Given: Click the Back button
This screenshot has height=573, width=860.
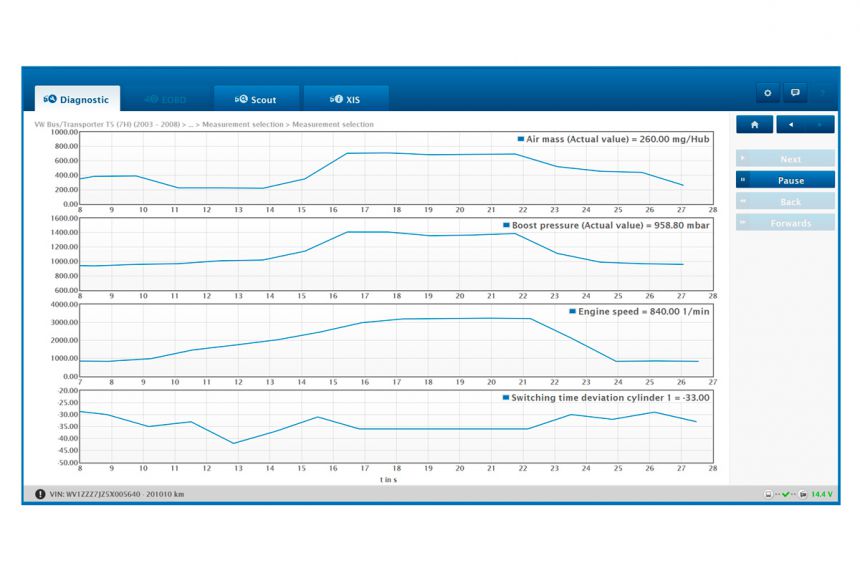Looking at the screenshot, I should pos(785,201).
